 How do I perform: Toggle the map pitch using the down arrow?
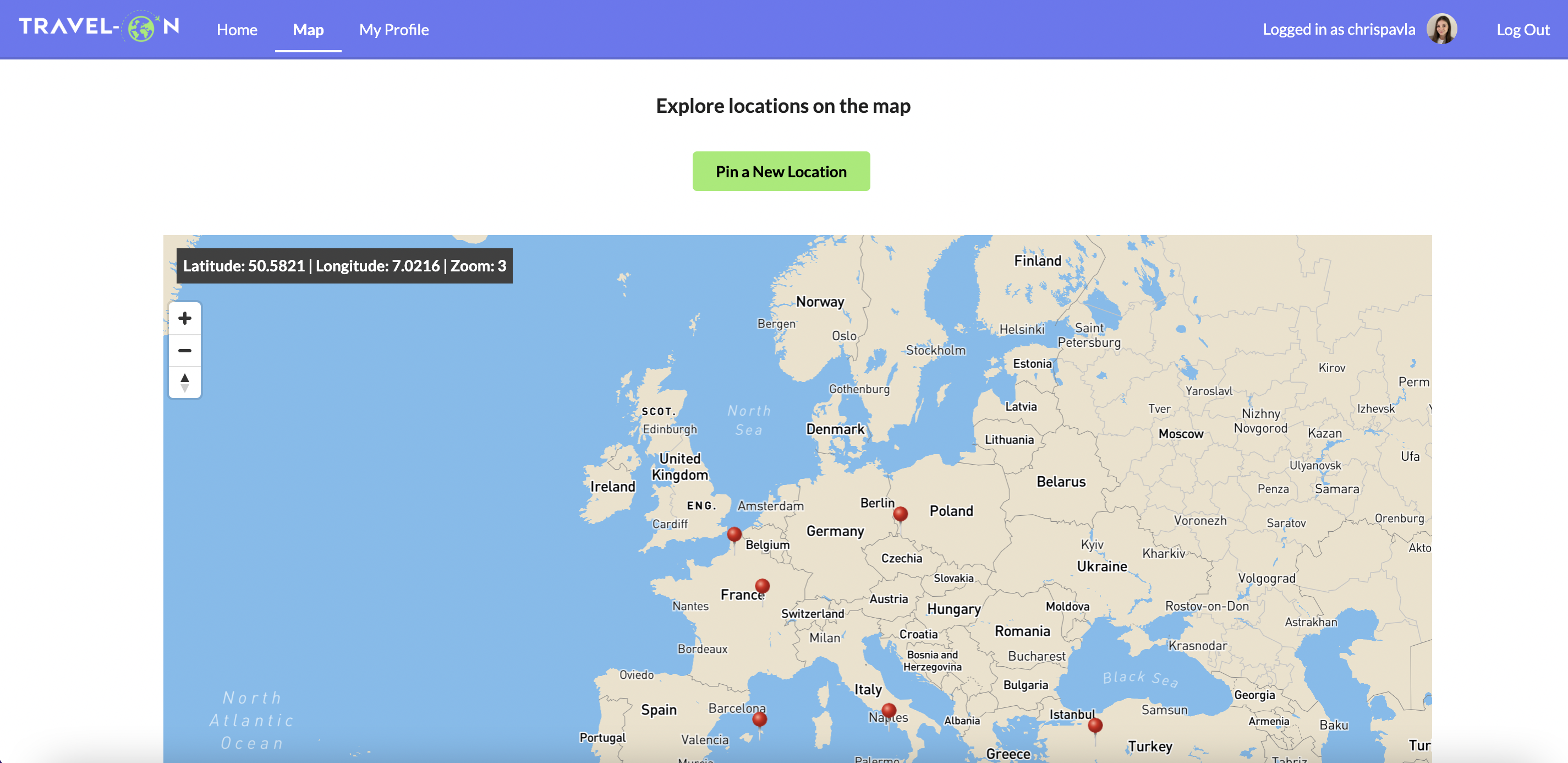coord(184,389)
